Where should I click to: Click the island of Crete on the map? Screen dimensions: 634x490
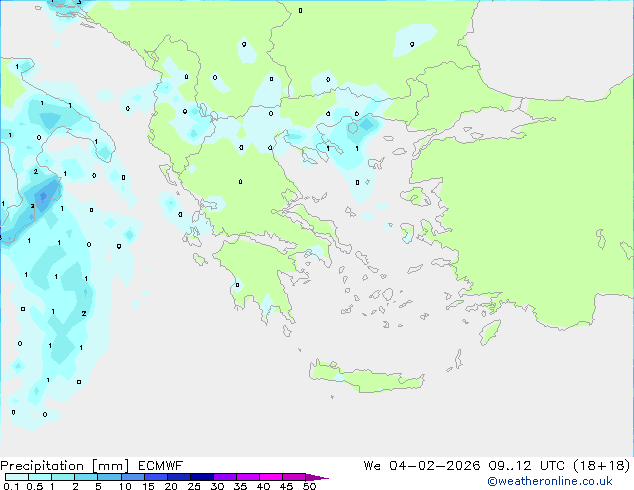coord(366,378)
